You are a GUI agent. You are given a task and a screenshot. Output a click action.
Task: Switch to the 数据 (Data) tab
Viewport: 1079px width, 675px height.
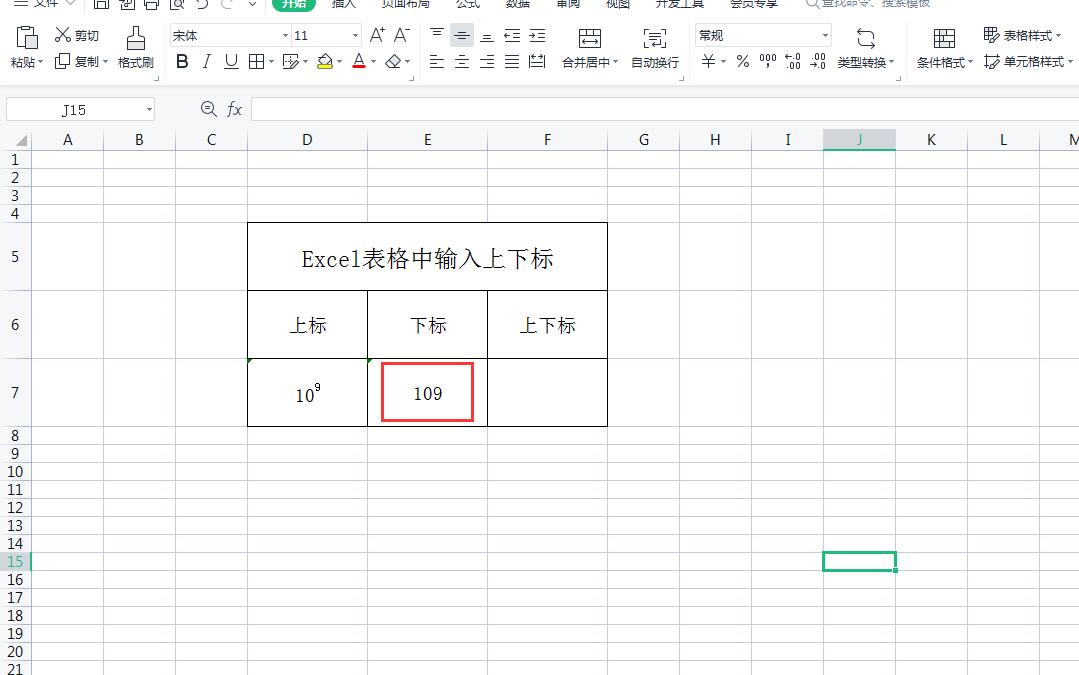pos(517,3)
